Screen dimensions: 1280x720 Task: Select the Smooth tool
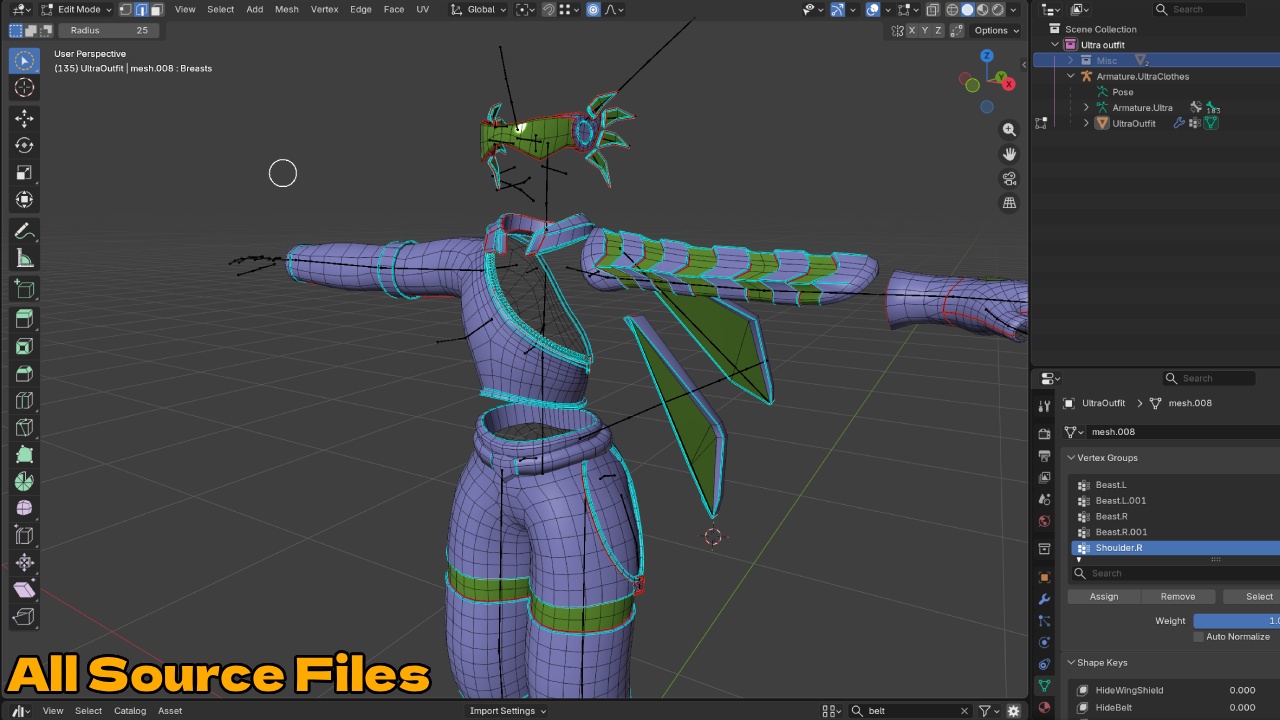click(x=24, y=508)
